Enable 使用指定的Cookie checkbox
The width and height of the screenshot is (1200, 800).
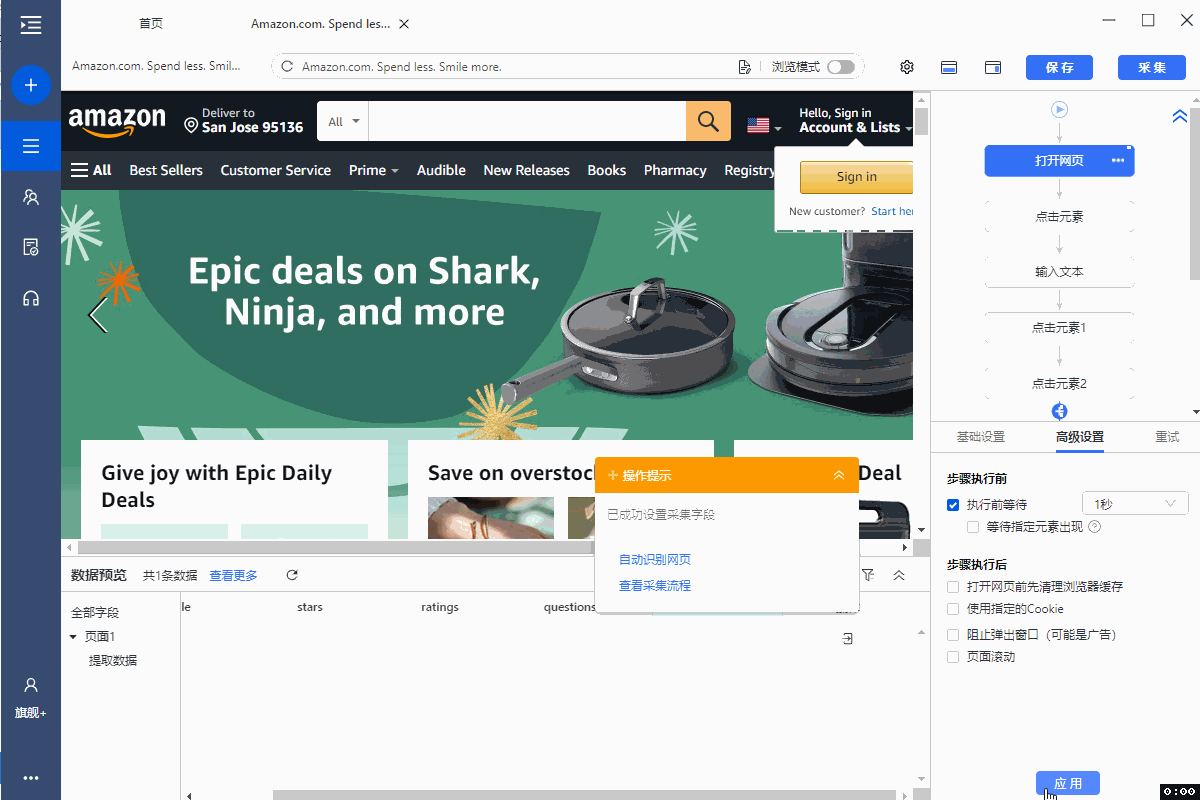point(953,609)
